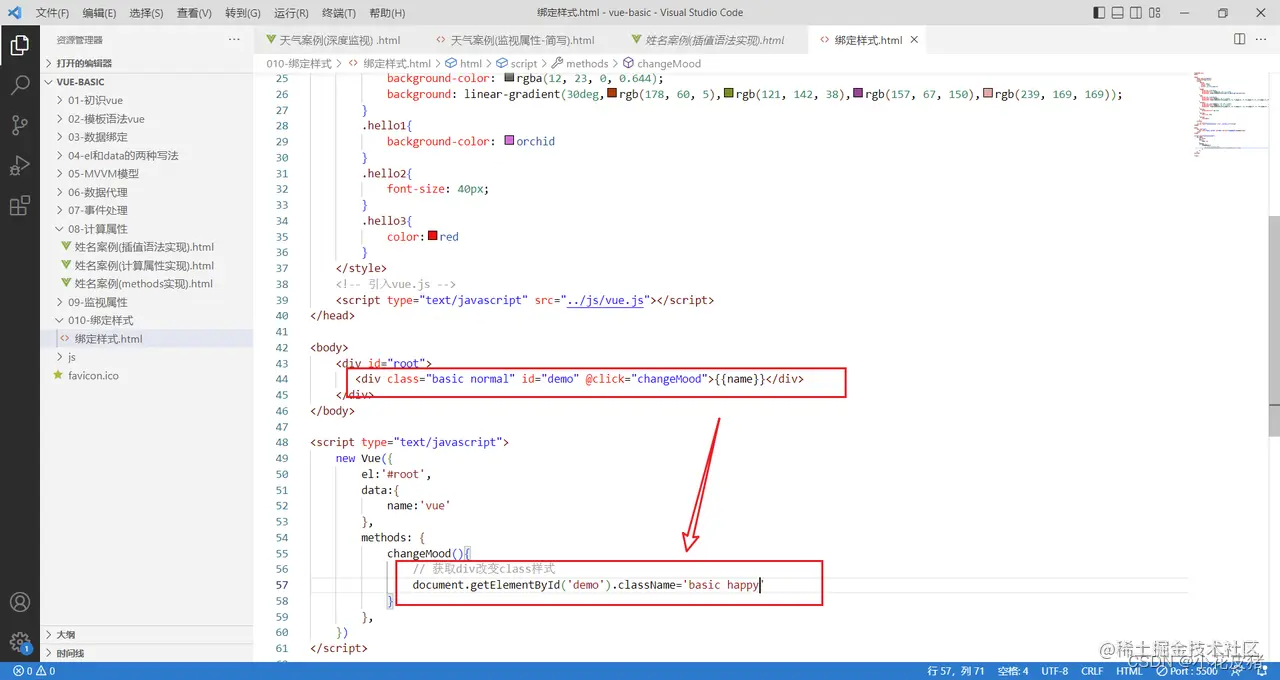
Task: Follow the ../js/vue.js link
Action: pyautogui.click(x=606, y=300)
